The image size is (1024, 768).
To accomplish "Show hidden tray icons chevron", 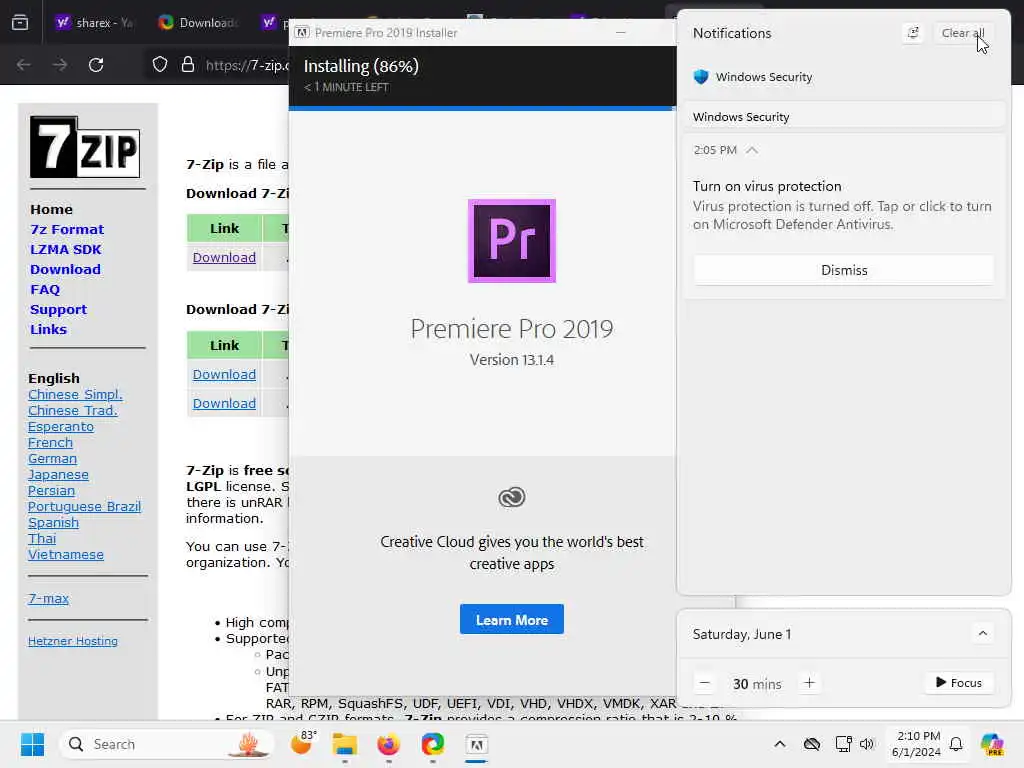I will 780,744.
